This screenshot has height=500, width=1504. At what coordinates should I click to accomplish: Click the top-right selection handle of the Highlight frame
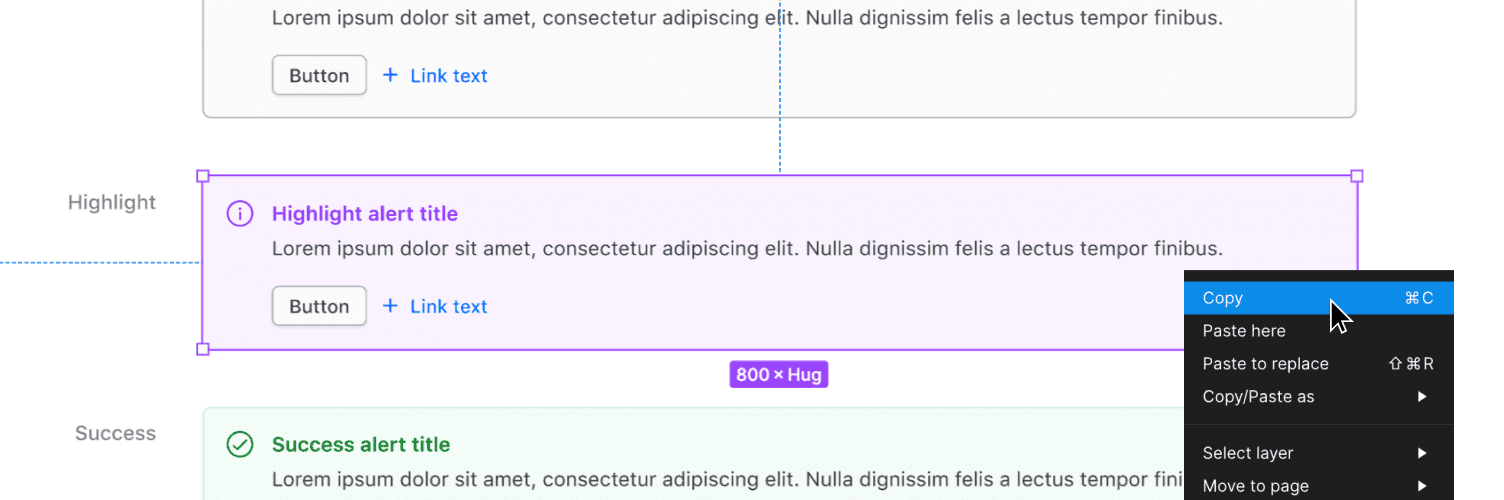[x=1357, y=176]
